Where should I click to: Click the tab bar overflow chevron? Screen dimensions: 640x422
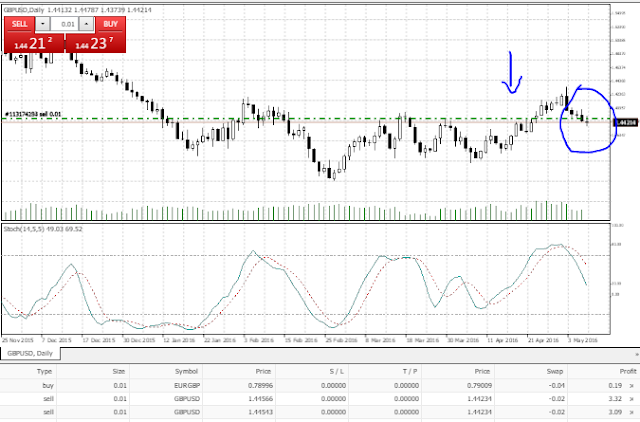pos(637,354)
